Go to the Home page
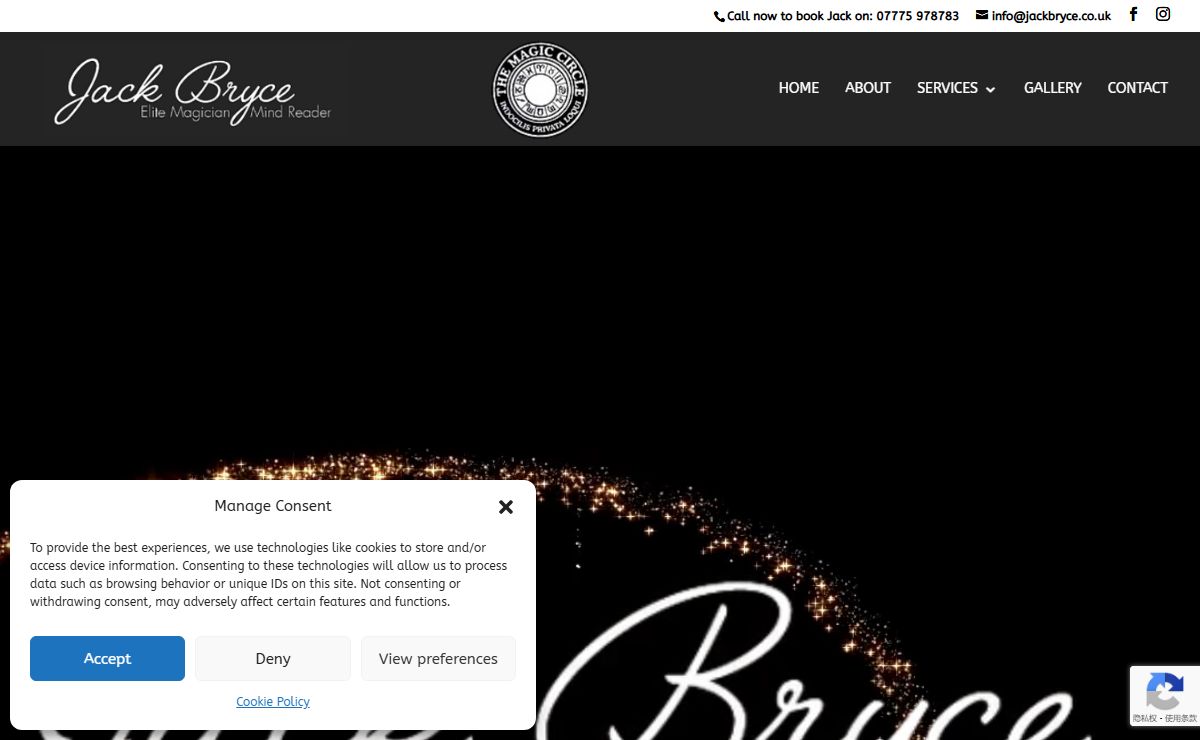 (799, 88)
